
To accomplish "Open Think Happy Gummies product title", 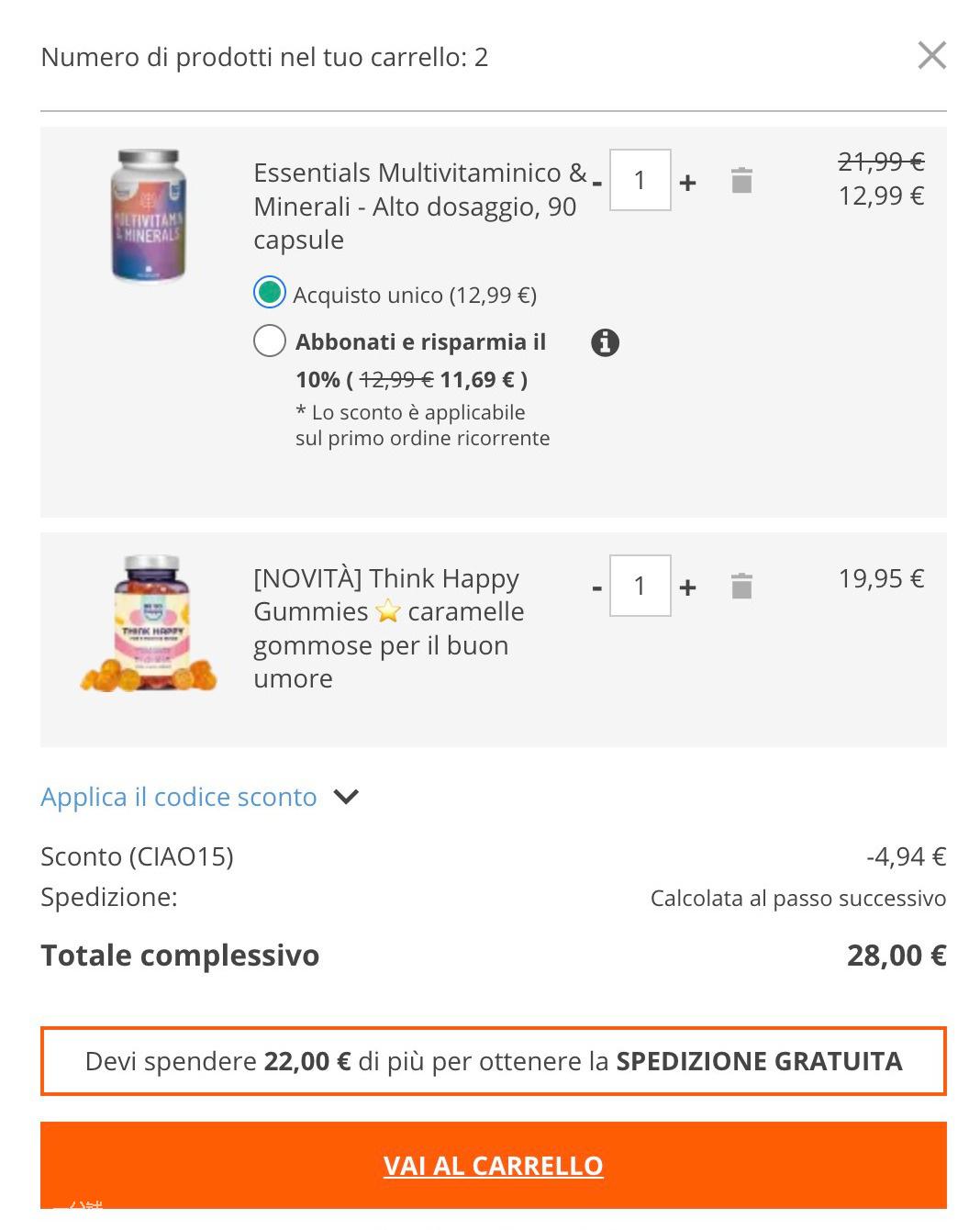I will point(388,628).
